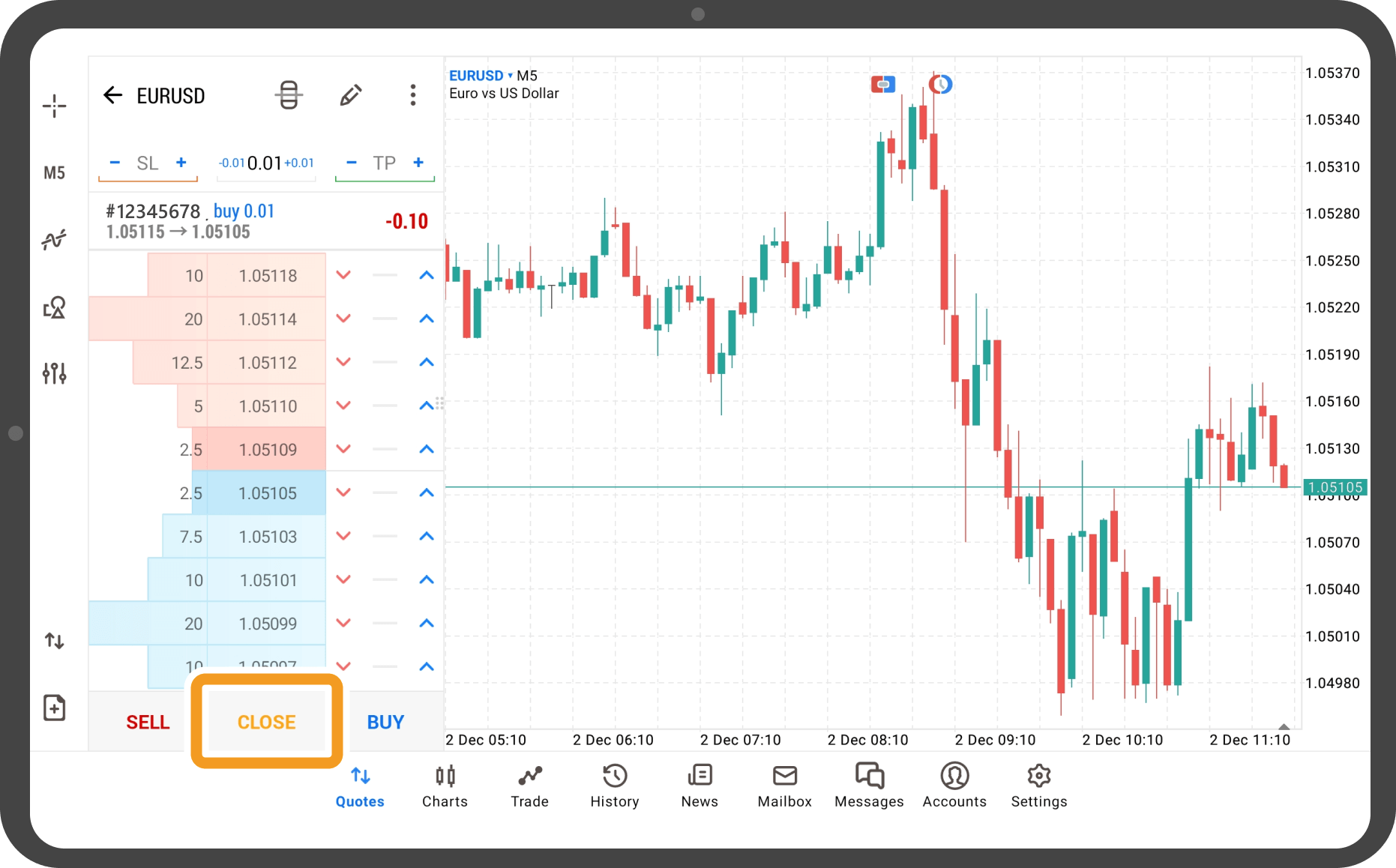Increase volume by +0.01
The height and width of the screenshot is (868, 1396).
point(299,163)
